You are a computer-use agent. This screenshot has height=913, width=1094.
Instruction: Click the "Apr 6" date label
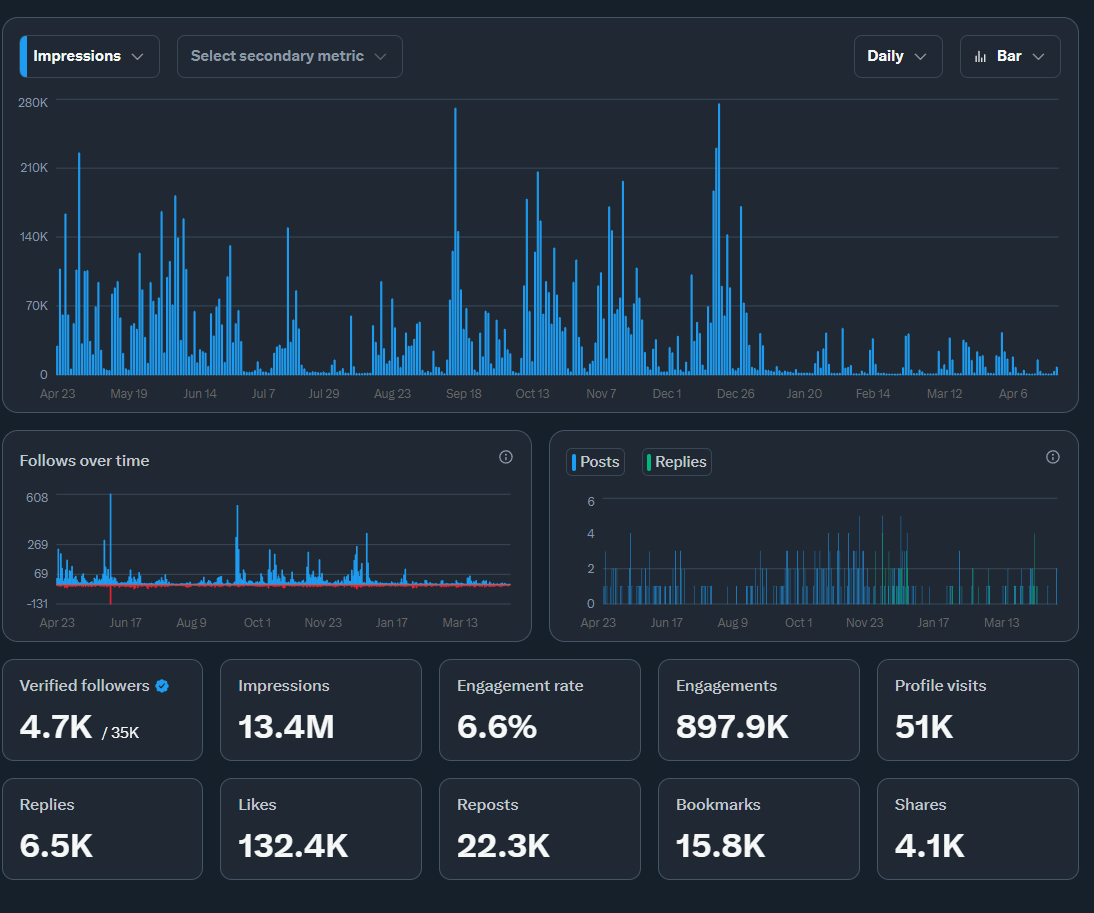tap(1013, 393)
